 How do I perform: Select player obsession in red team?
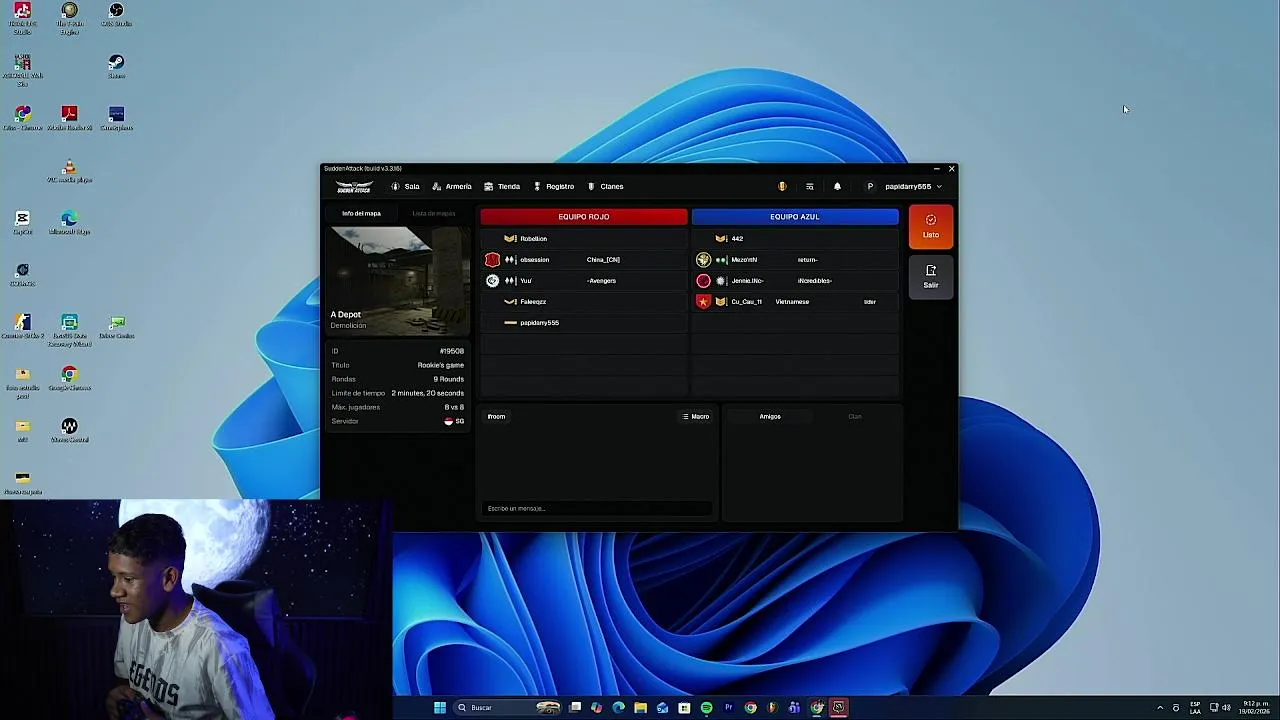(584, 260)
